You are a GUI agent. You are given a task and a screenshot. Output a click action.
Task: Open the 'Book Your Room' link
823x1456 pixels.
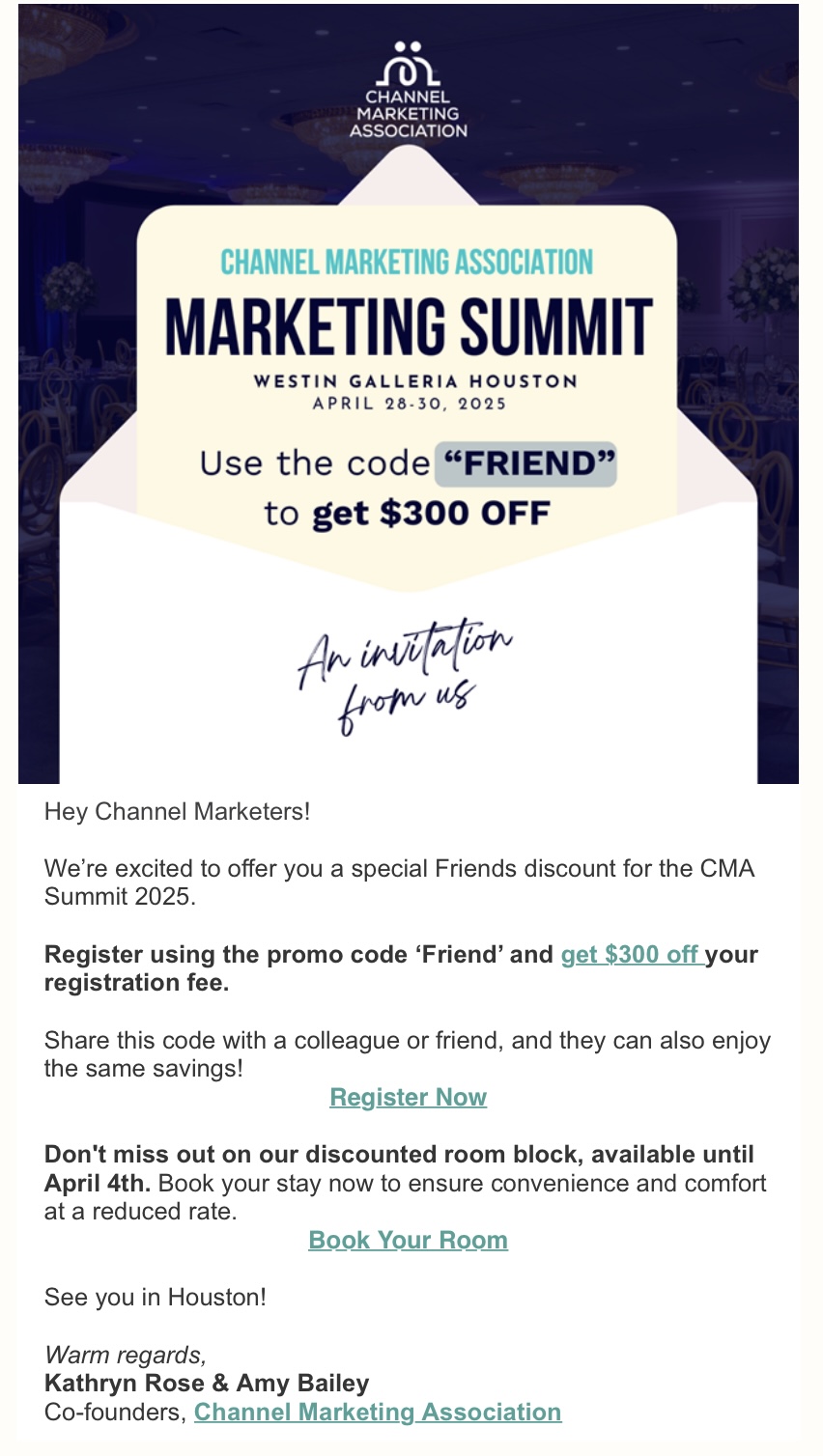pos(408,1241)
